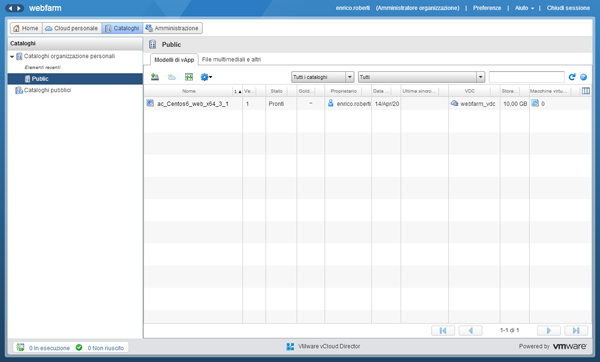Open the Cloud personale tab

(x=72, y=28)
